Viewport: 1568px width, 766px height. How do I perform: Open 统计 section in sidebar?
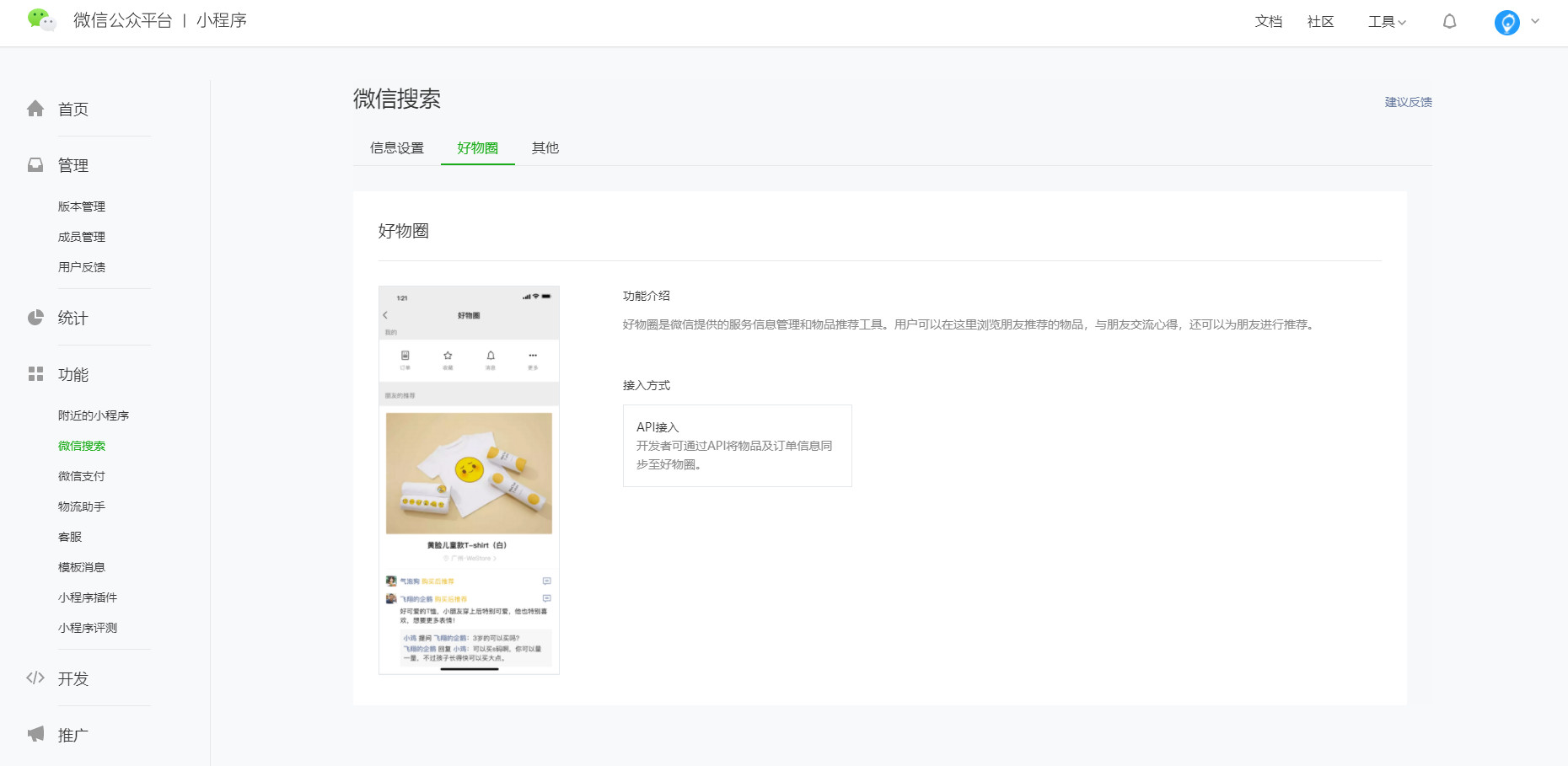click(73, 319)
